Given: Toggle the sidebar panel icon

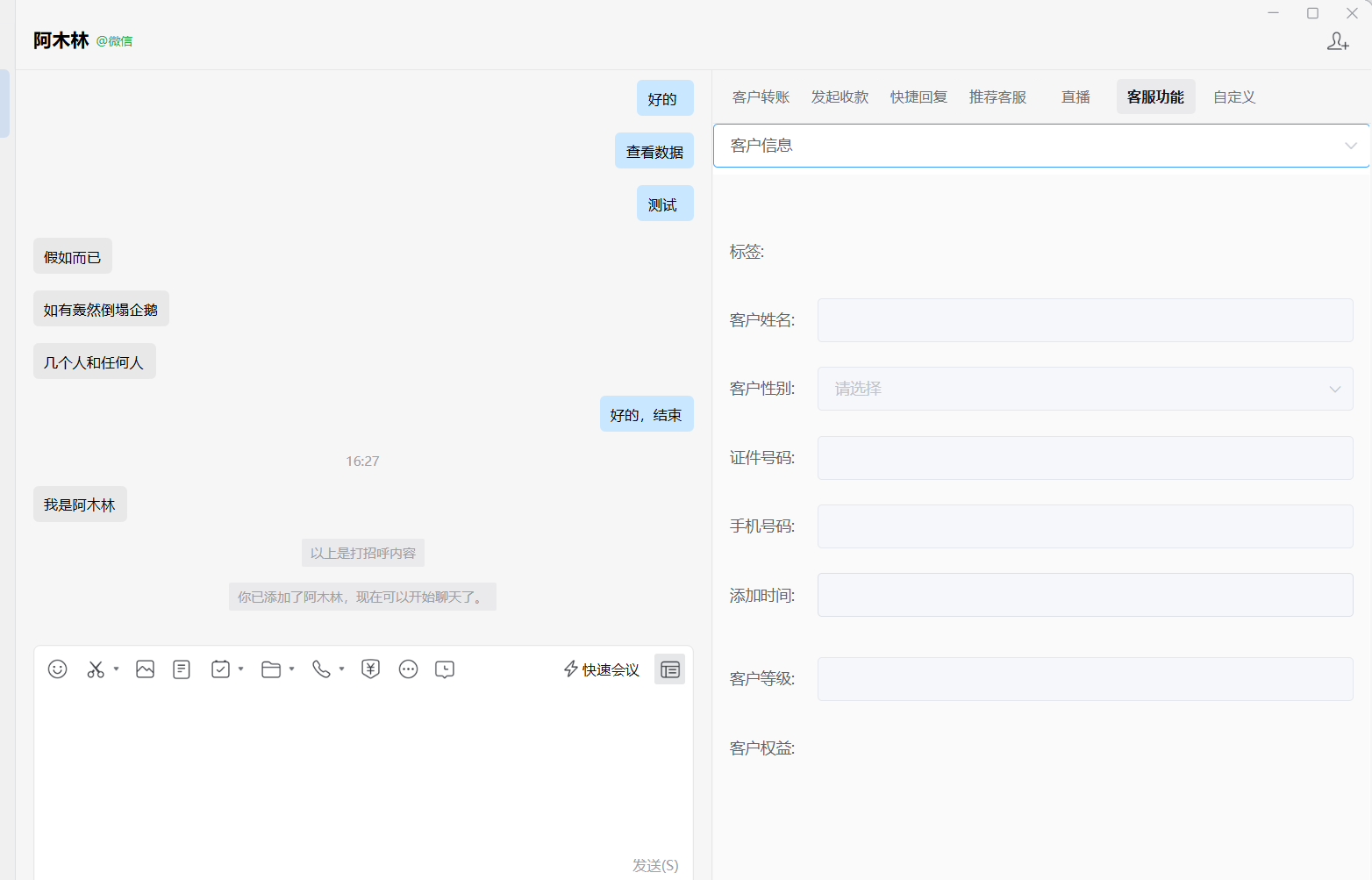Looking at the screenshot, I should [669, 669].
